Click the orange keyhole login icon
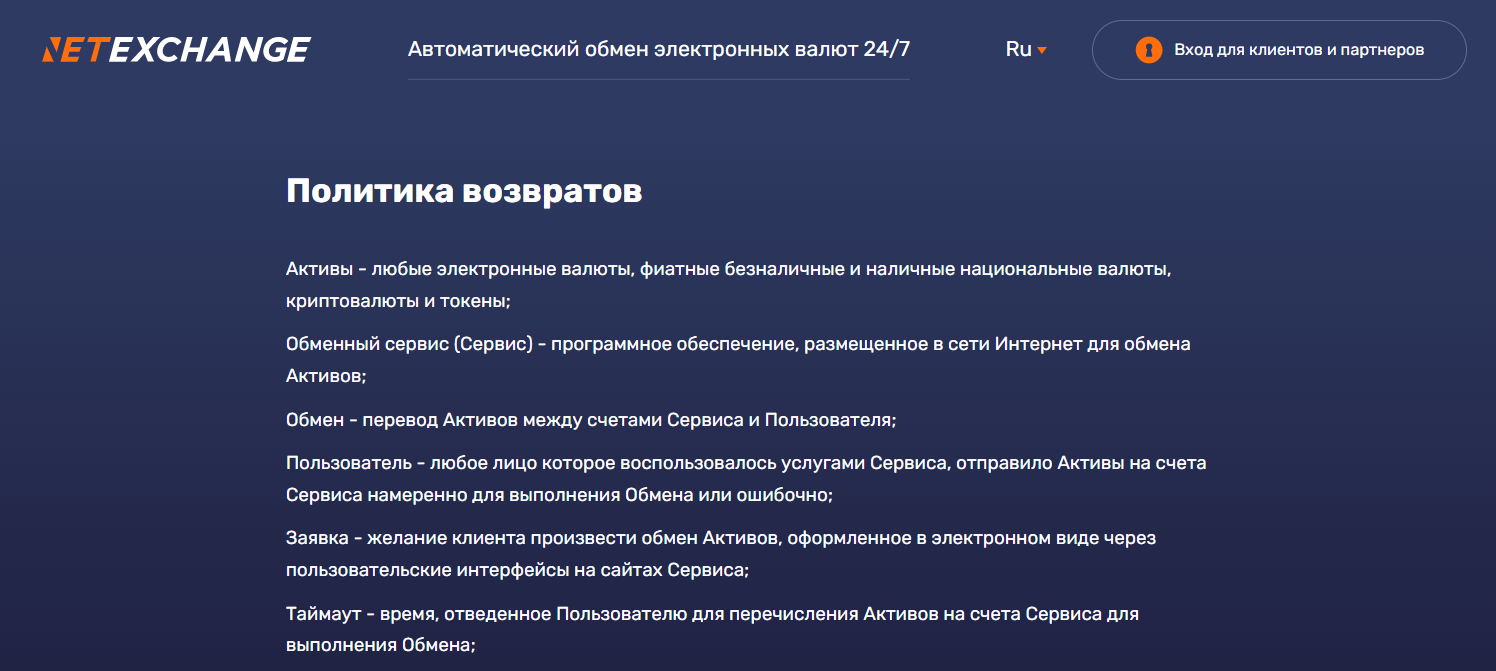 click(1149, 50)
